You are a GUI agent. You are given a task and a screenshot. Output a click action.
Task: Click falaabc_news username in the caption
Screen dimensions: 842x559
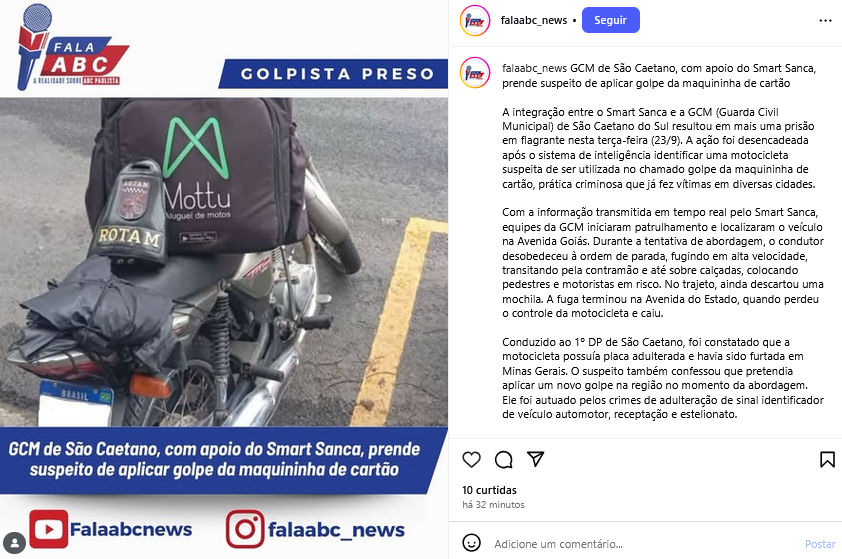[x=534, y=68]
